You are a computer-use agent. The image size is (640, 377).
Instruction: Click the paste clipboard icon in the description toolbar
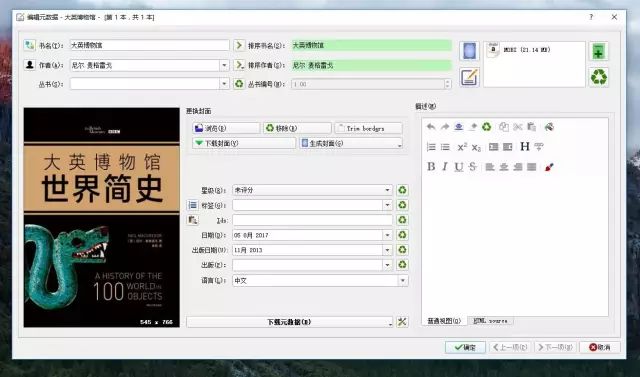point(531,127)
